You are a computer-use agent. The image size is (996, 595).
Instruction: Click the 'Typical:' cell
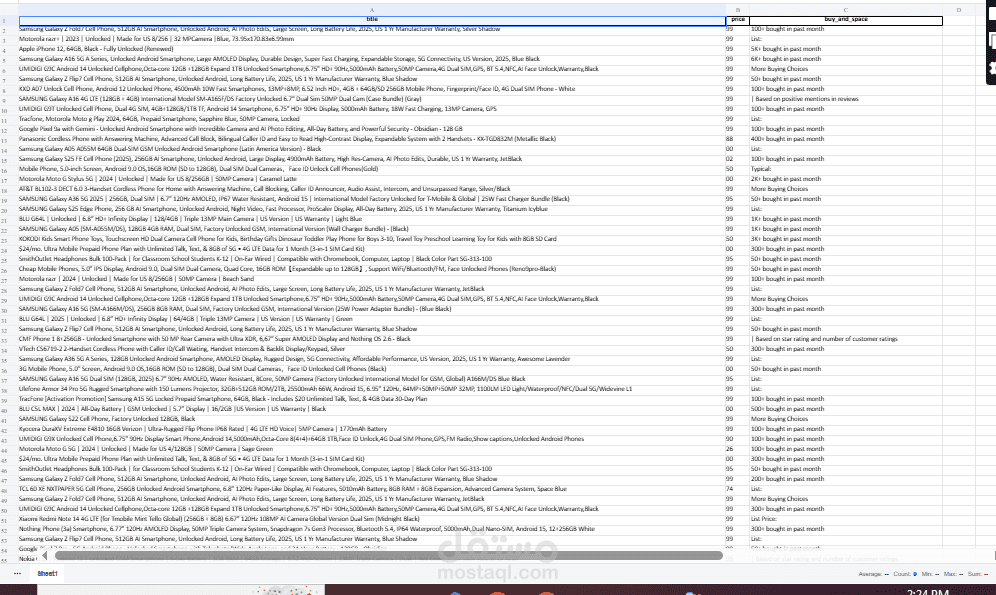coord(845,169)
